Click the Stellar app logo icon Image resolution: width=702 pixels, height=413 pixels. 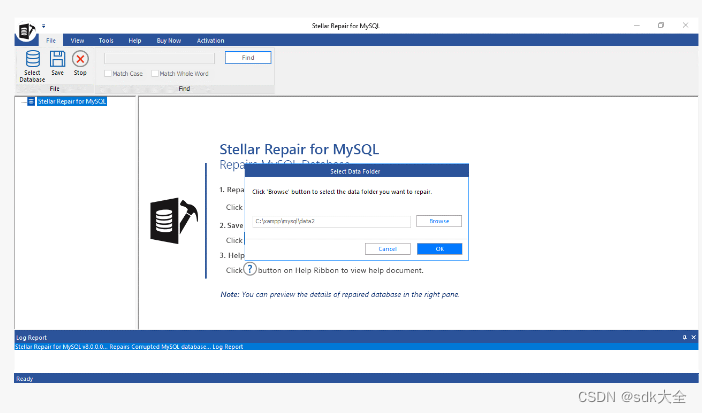point(26,31)
